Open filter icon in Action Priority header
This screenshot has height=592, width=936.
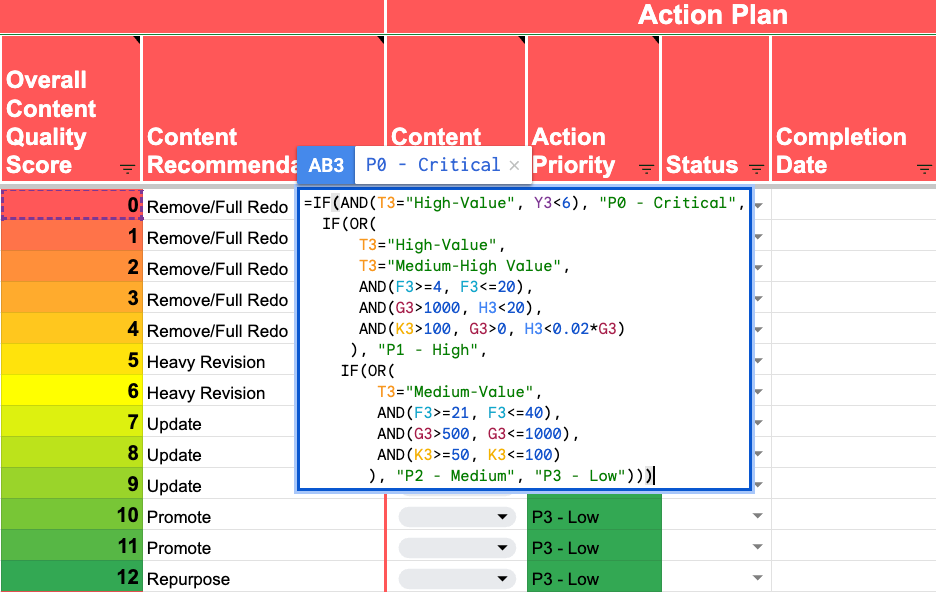tap(646, 169)
